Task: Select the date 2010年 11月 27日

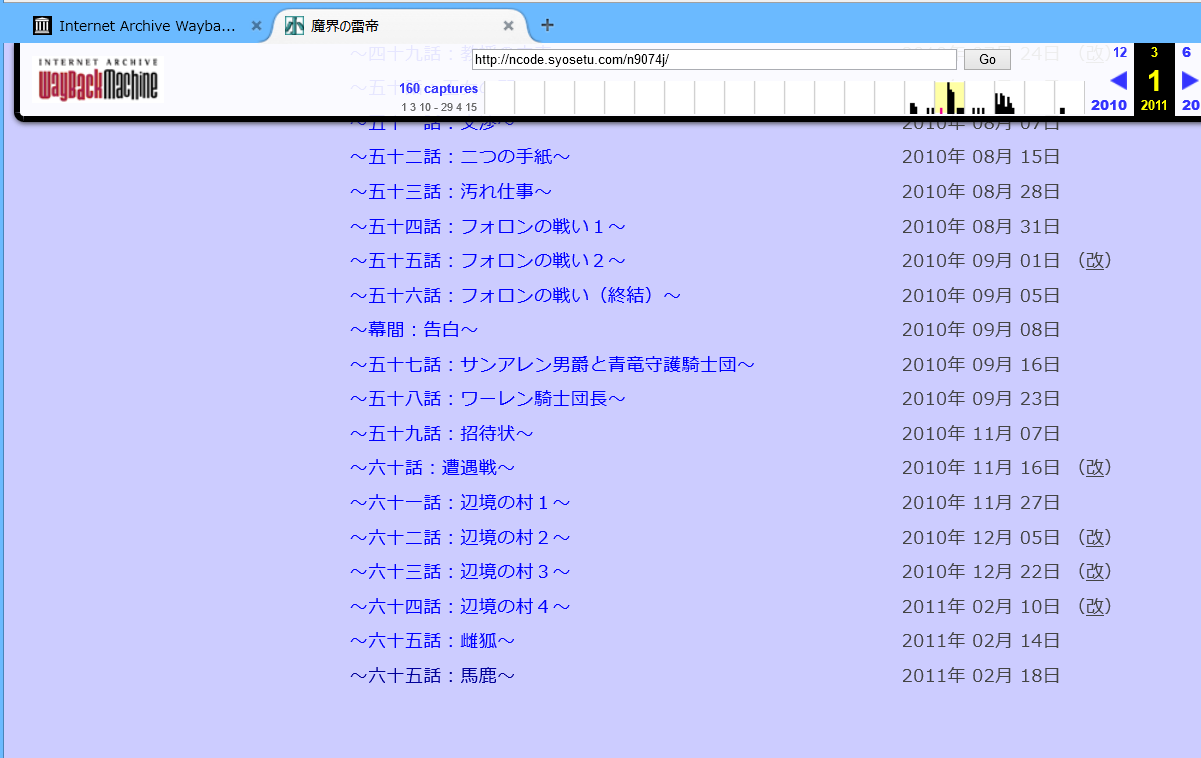Action: [981, 503]
